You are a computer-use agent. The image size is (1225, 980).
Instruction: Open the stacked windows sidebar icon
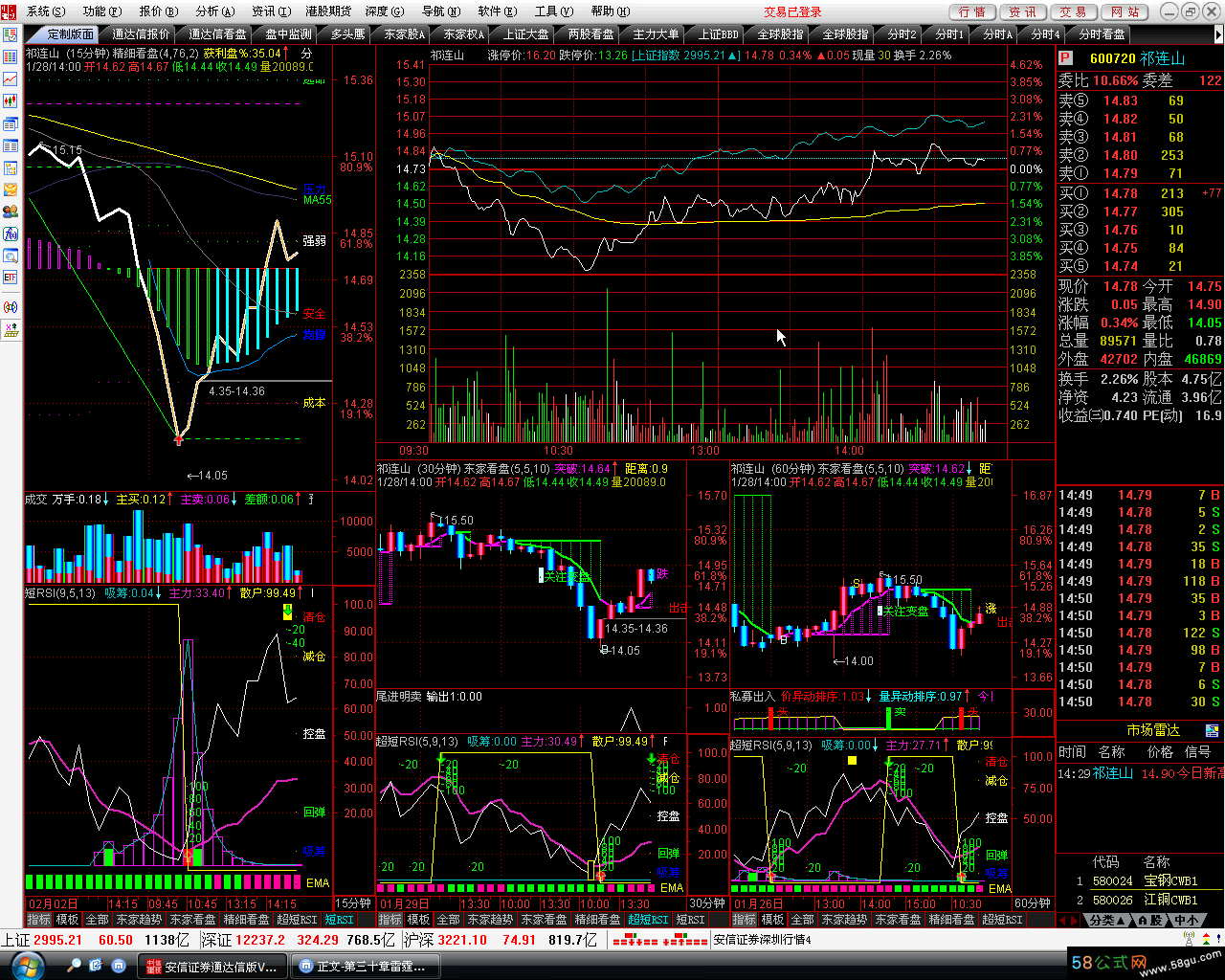click(11, 123)
